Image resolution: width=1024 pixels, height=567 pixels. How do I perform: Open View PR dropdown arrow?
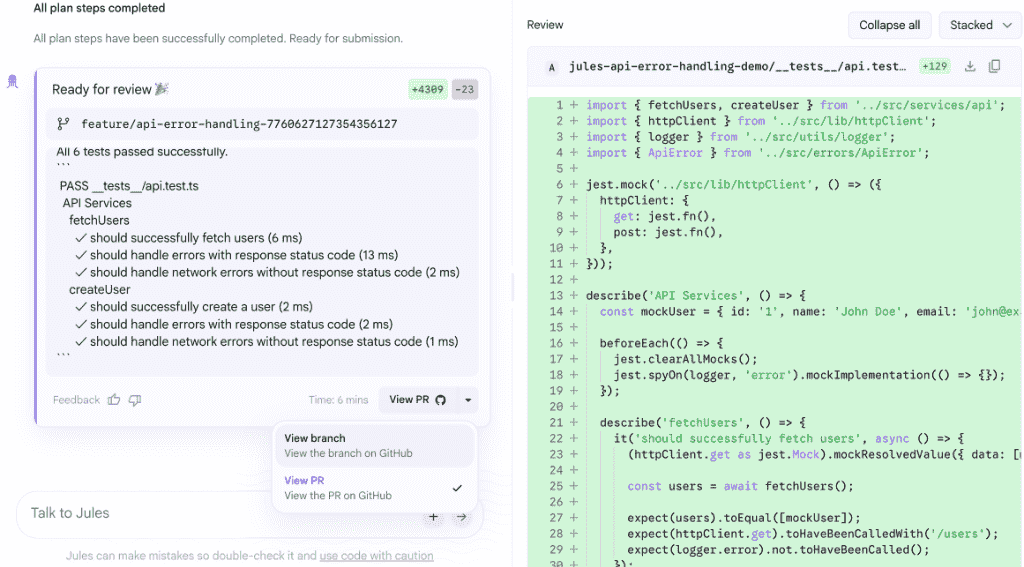468,400
